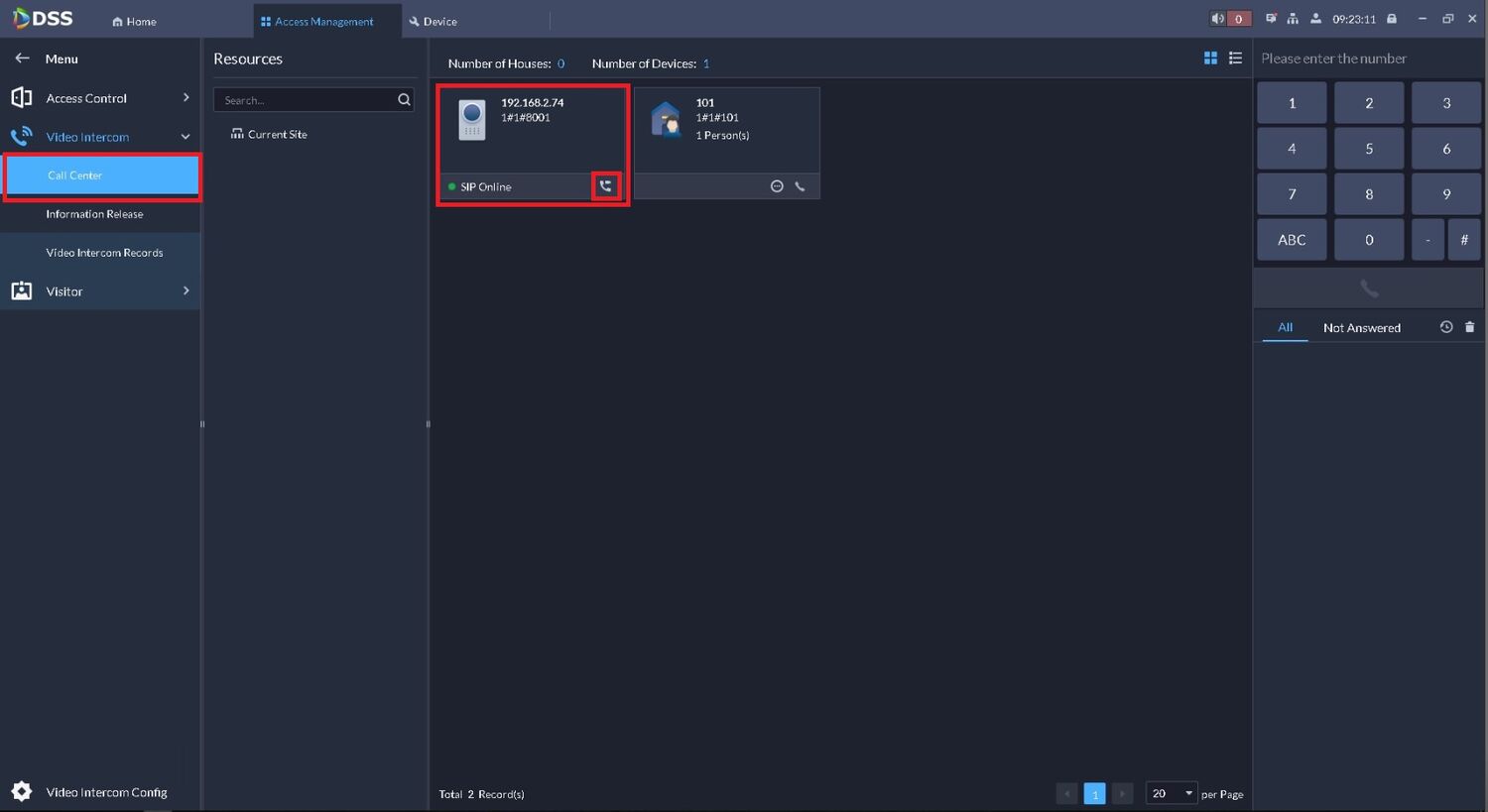Click keypad digit 5
The image size is (1488, 812).
1369,149
